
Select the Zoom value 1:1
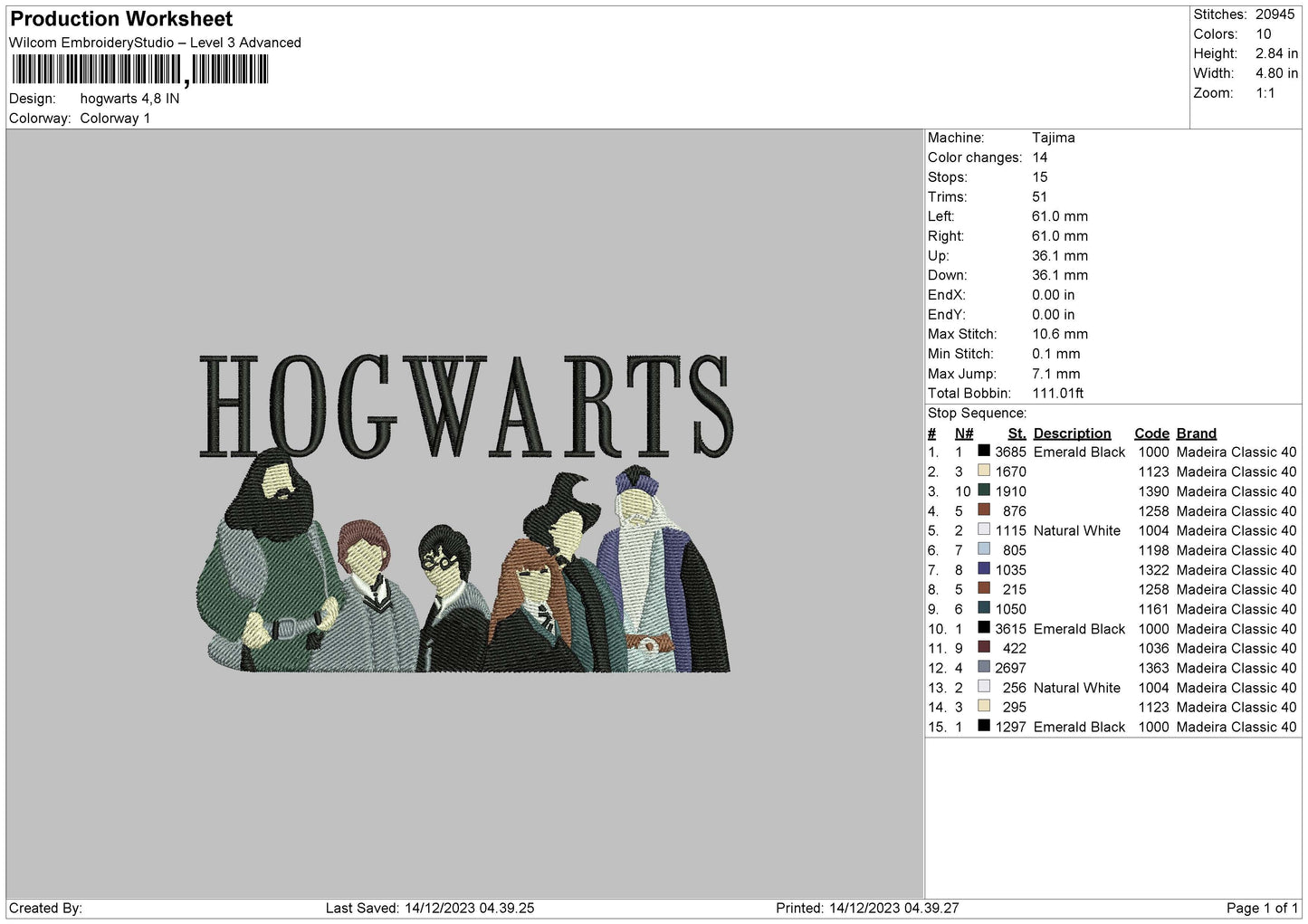[x=1265, y=93]
